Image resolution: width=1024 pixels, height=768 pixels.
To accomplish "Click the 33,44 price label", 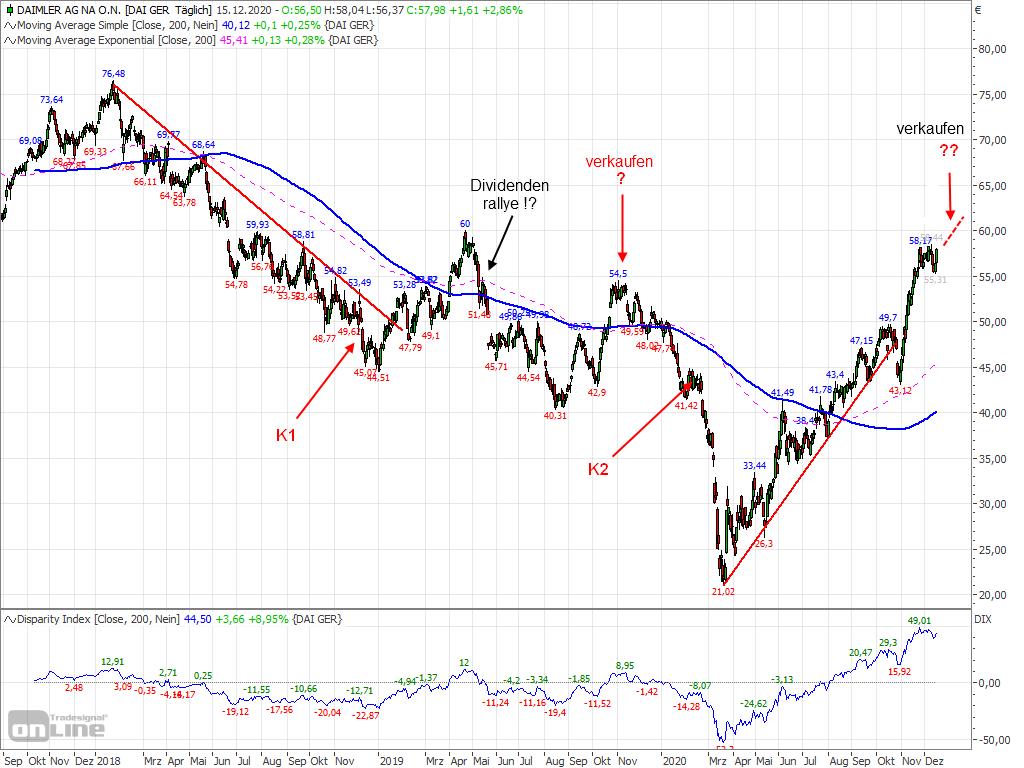I will (x=754, y=466).
